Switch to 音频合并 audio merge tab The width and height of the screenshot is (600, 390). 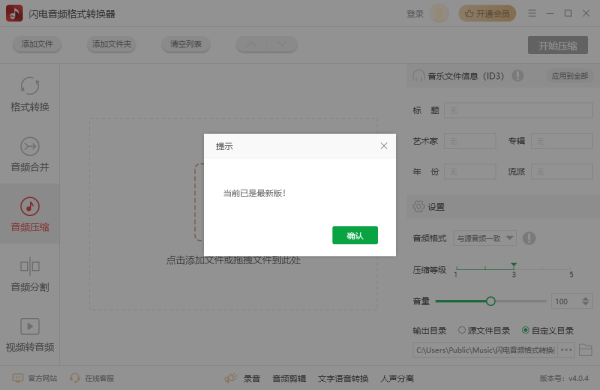(x=30, y=154)
